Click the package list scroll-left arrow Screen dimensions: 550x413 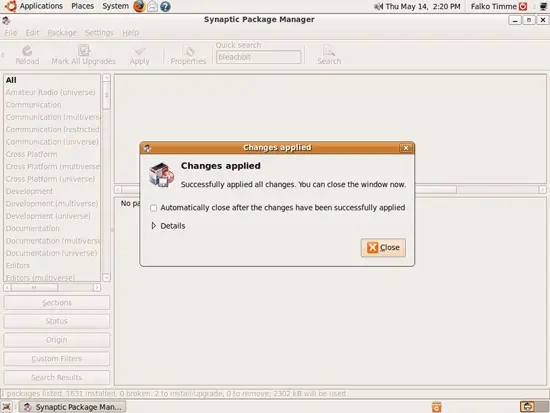(x=118, y=190)
